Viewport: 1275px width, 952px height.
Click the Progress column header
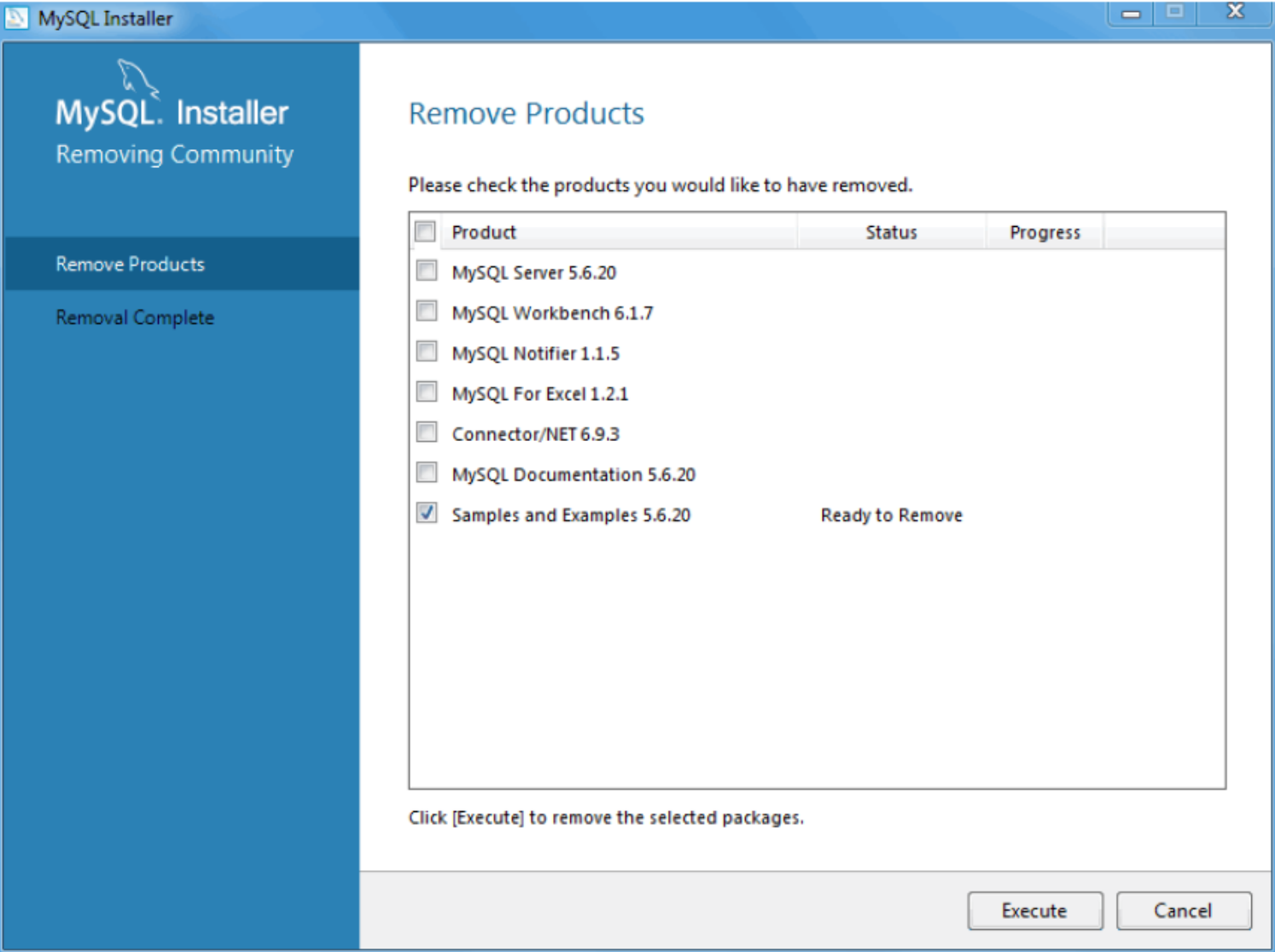pyautogui.click(x=1045, y=230)
